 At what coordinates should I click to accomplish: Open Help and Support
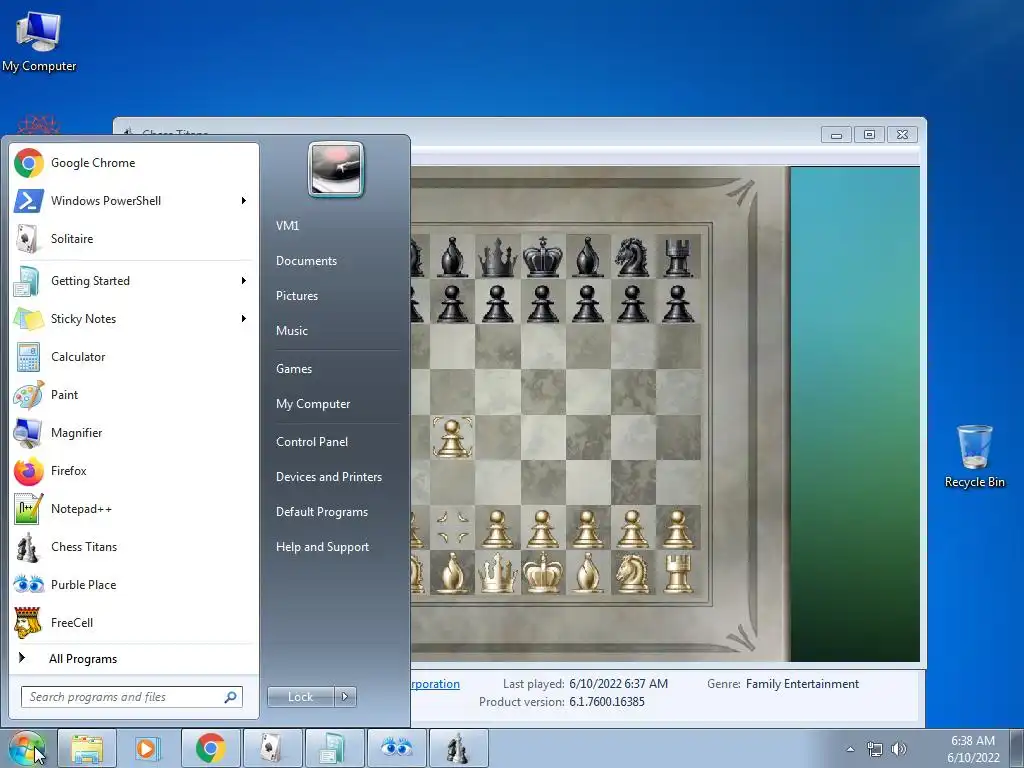[x=322, y=547]
